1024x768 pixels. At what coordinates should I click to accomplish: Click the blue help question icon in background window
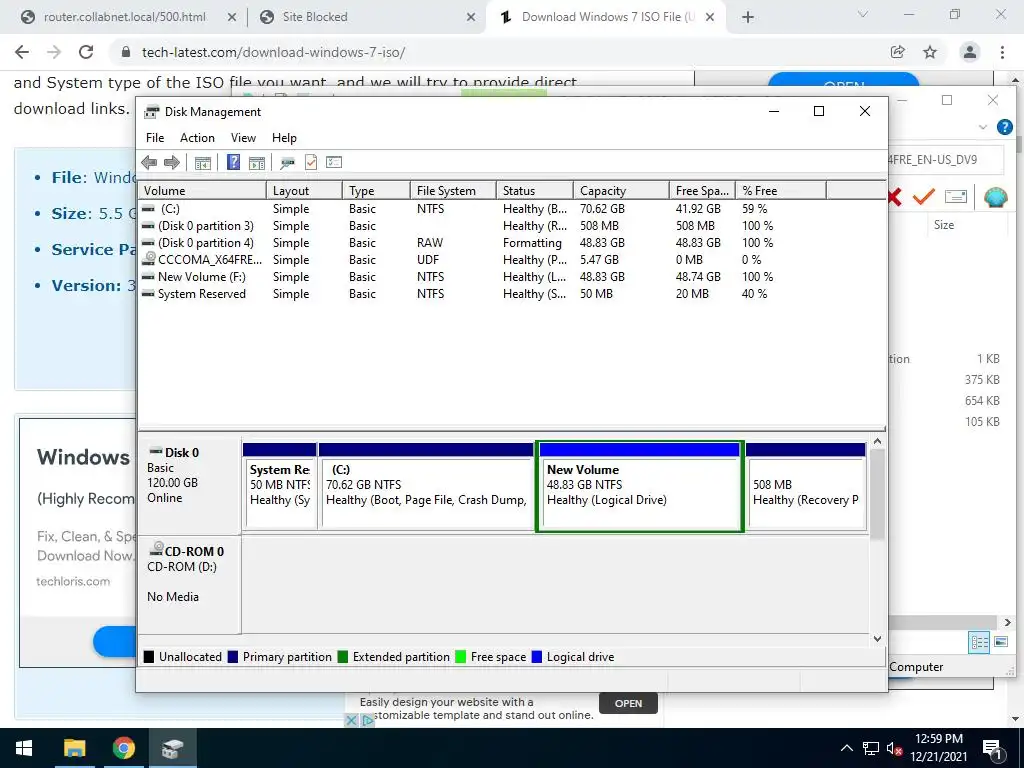1004,127
